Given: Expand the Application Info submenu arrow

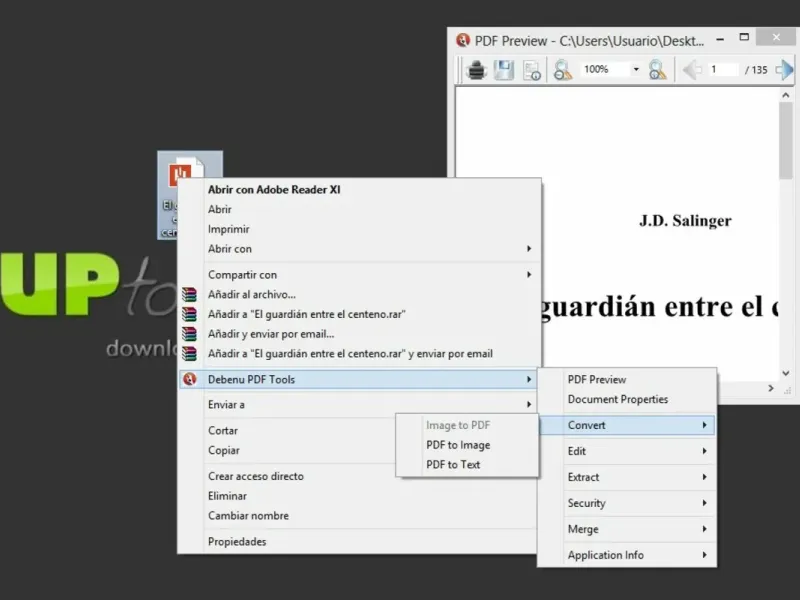Looking at the screenshot, I should click(705, 555).
